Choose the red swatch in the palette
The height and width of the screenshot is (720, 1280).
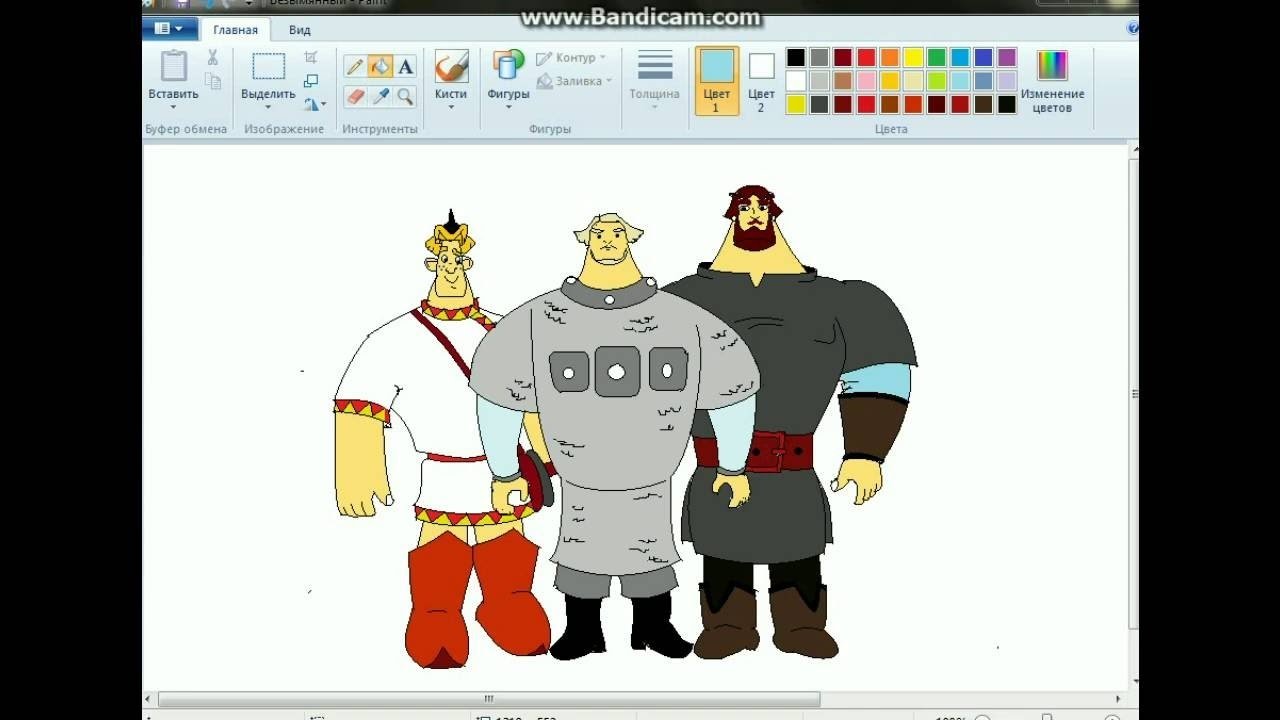point(866,58)
